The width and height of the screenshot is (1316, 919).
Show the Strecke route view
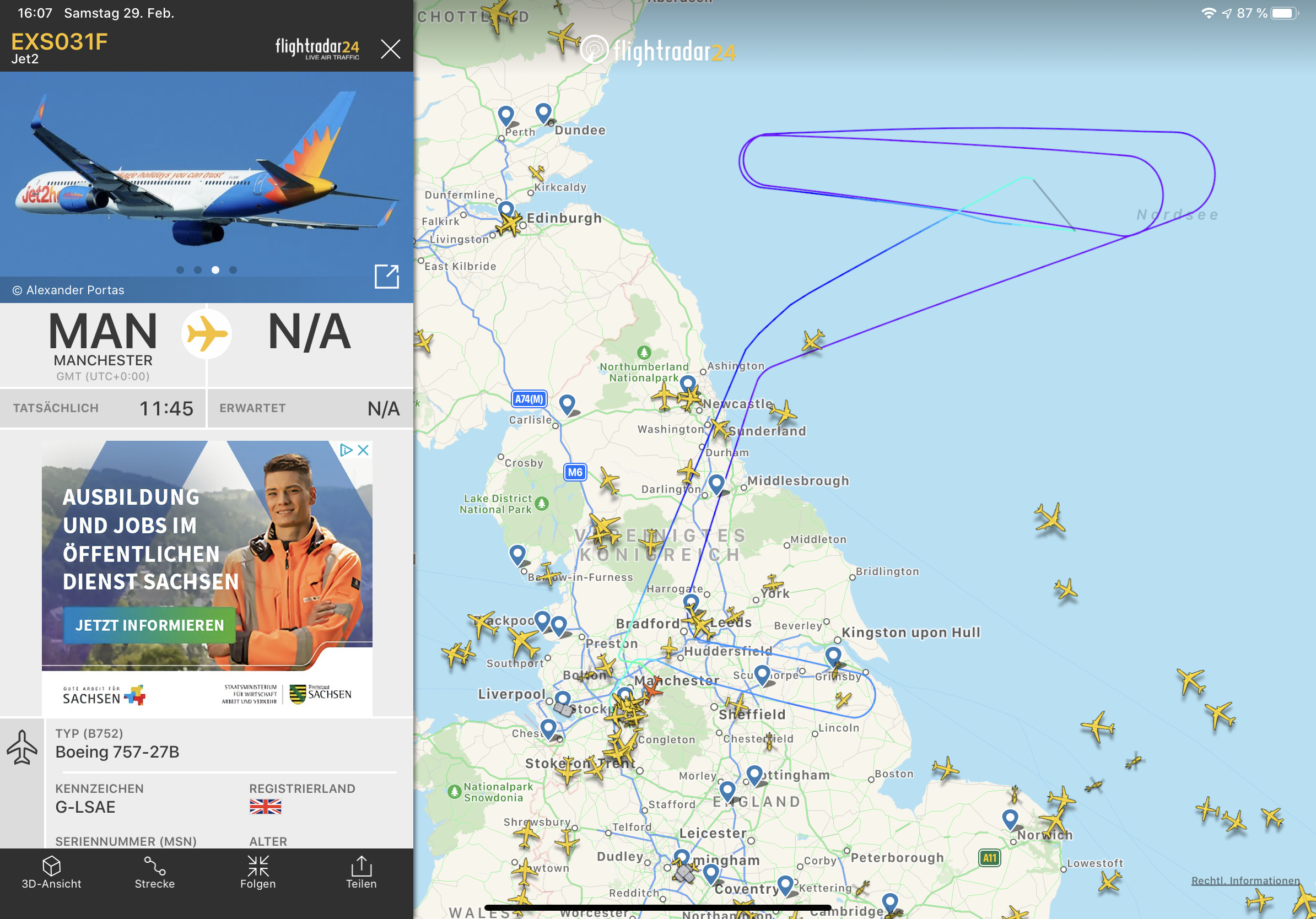pos(155,873)
